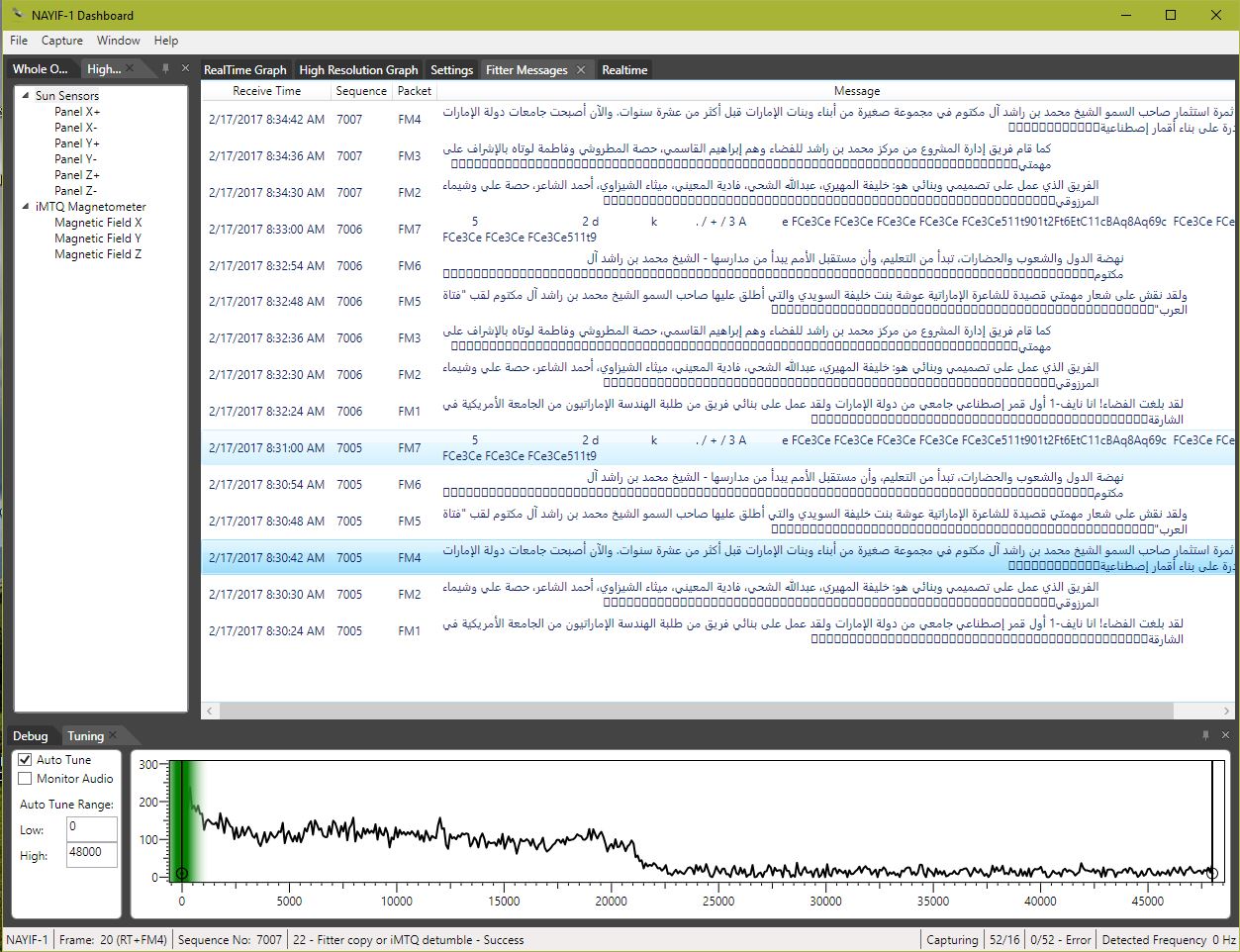Close the bottom tuning panel
This screenshot has width=1240, height=952.
(x=1225, y=735)
